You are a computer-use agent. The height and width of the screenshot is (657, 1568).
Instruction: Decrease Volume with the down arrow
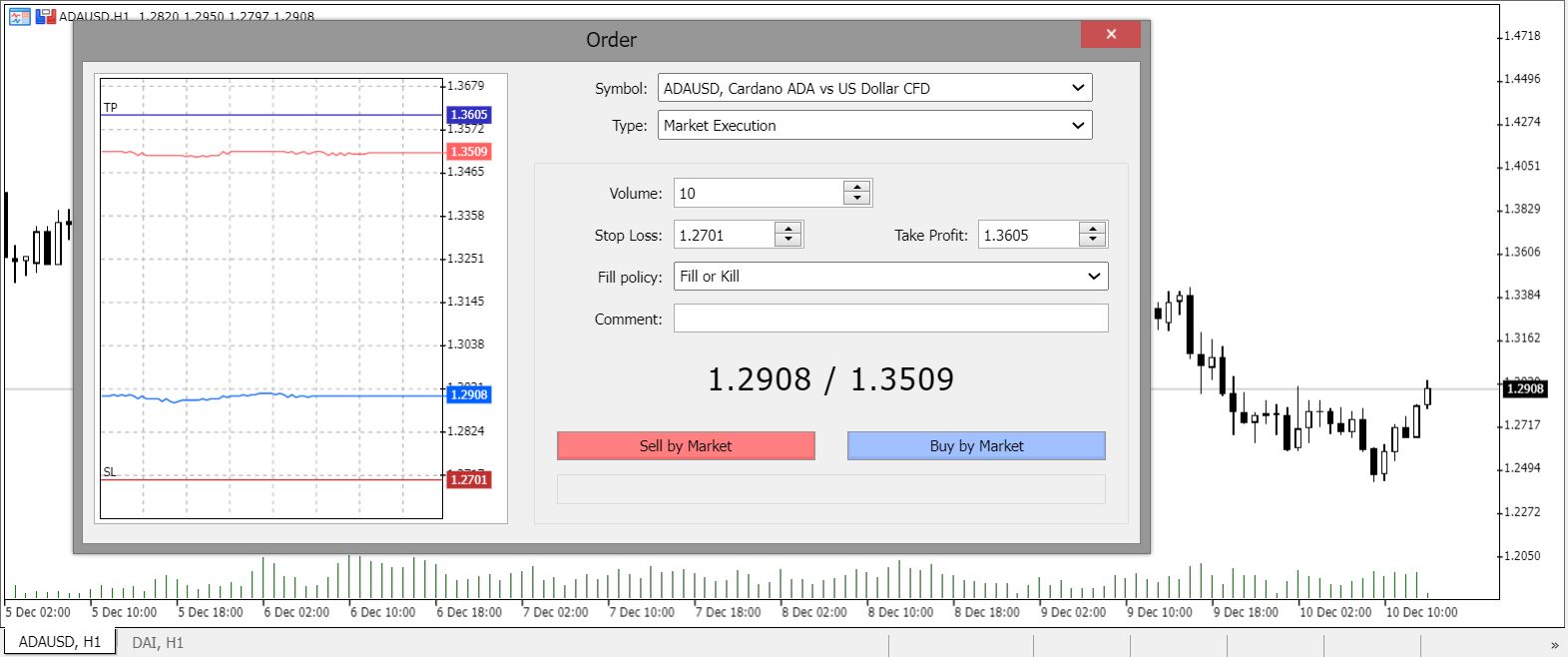coord(856,199)
